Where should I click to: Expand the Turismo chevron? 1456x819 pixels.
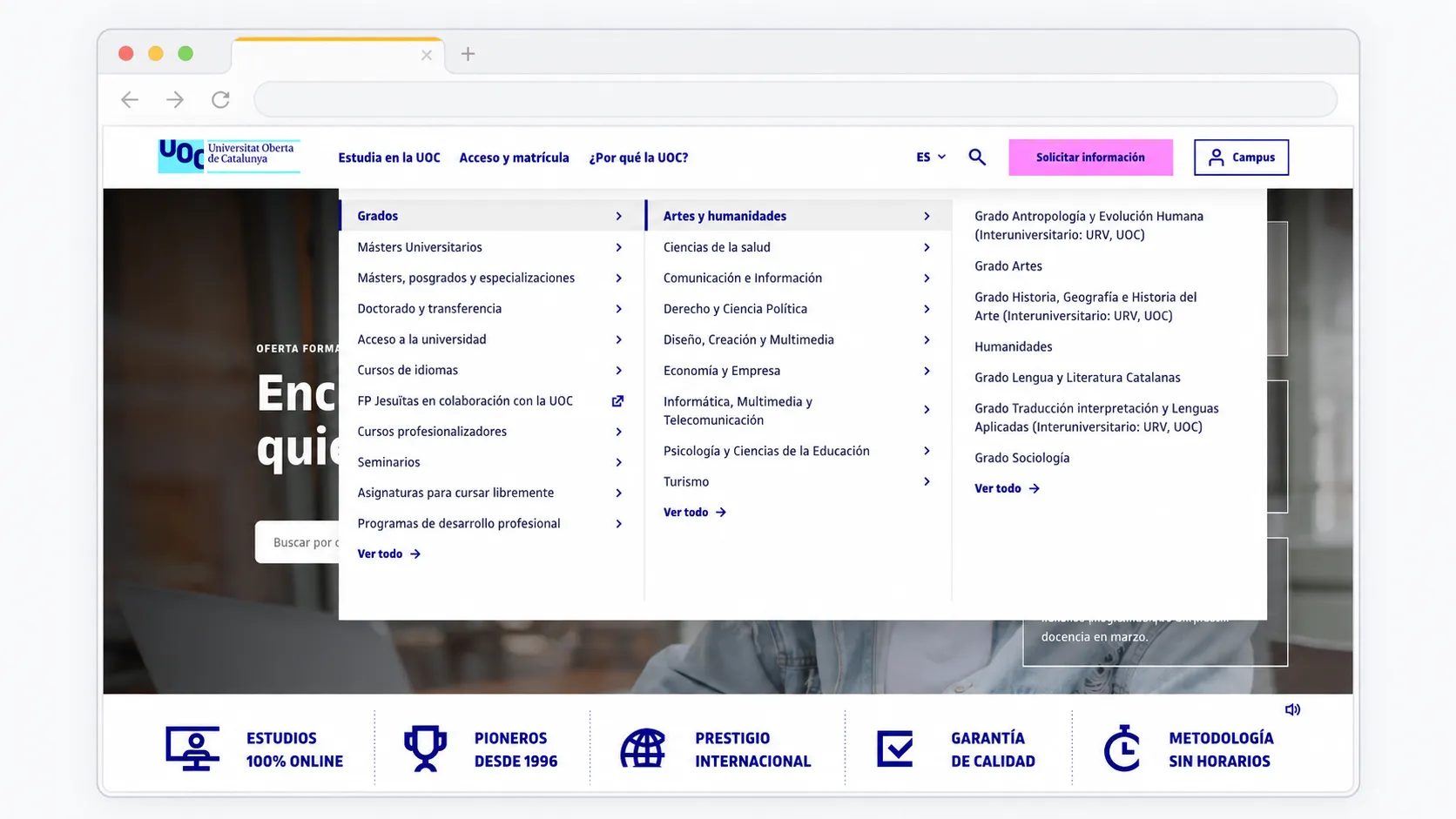tap(927, 481)
